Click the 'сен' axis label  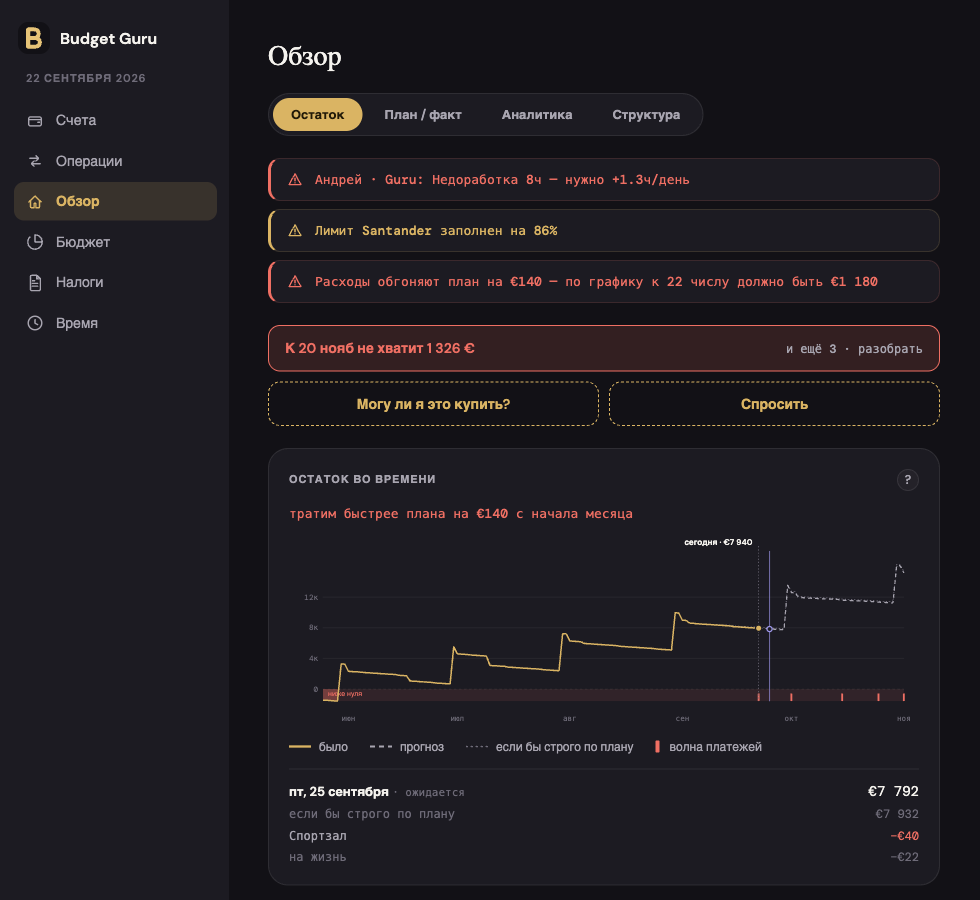pyautogui.click(x=682, y=719)
